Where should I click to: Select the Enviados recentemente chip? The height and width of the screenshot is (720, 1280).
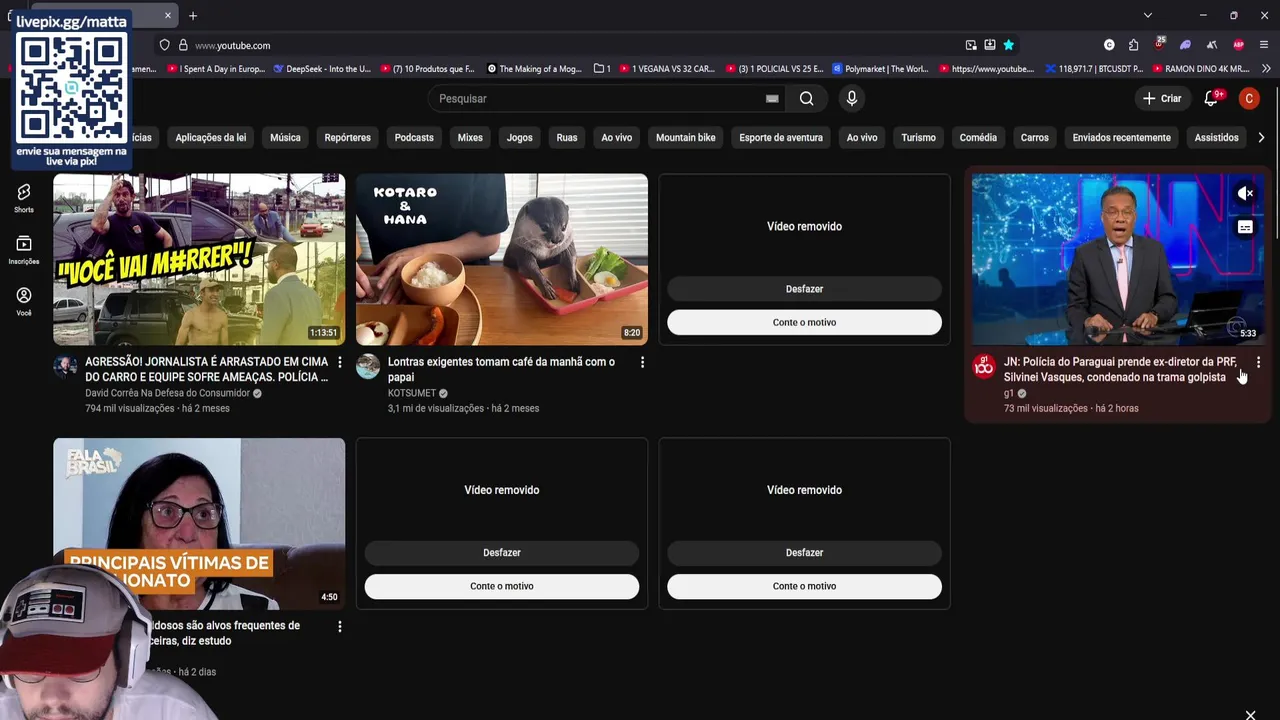[x=1121, y=138]
